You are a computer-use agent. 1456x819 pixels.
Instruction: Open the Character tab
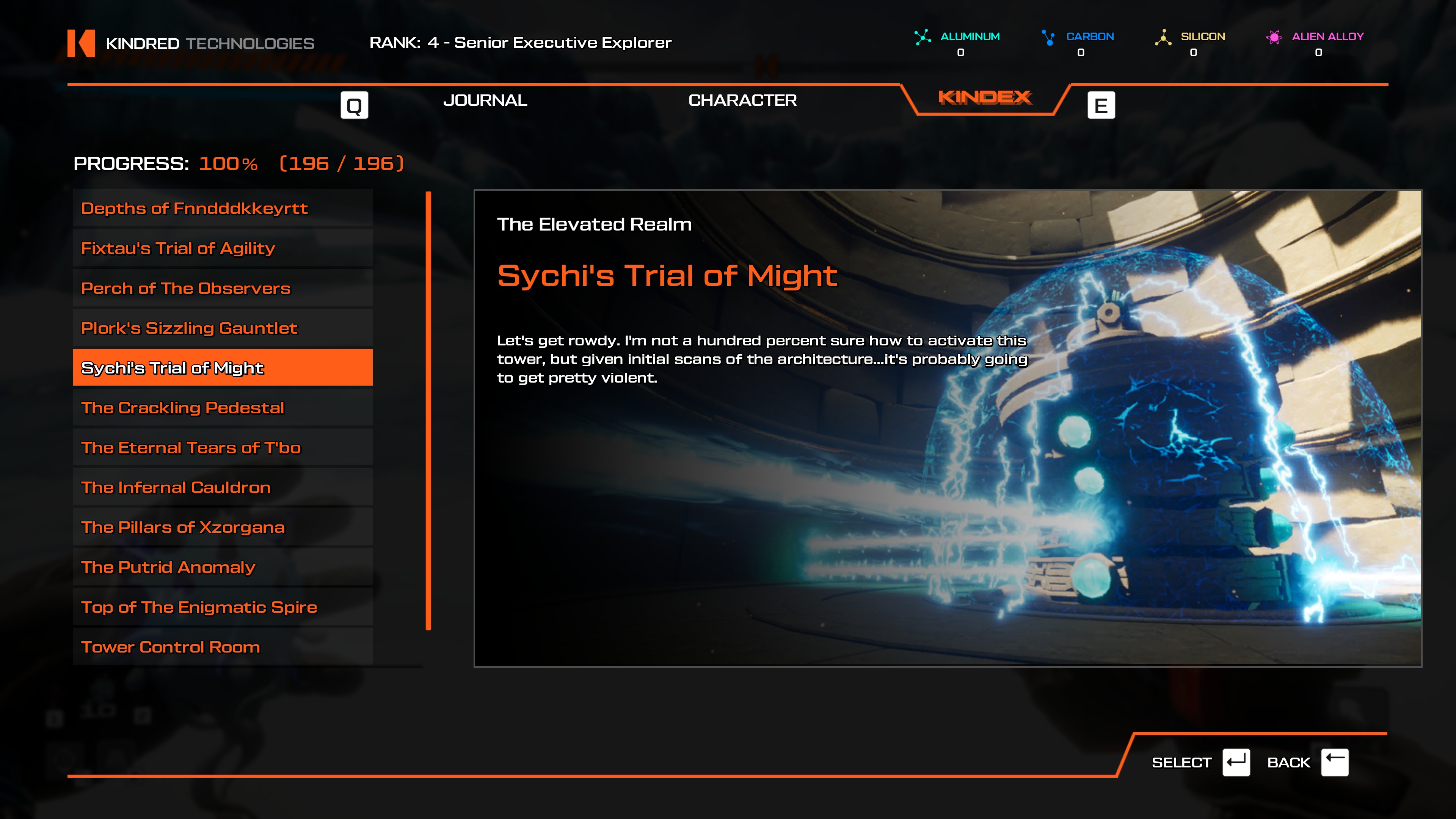coord(742,100)
